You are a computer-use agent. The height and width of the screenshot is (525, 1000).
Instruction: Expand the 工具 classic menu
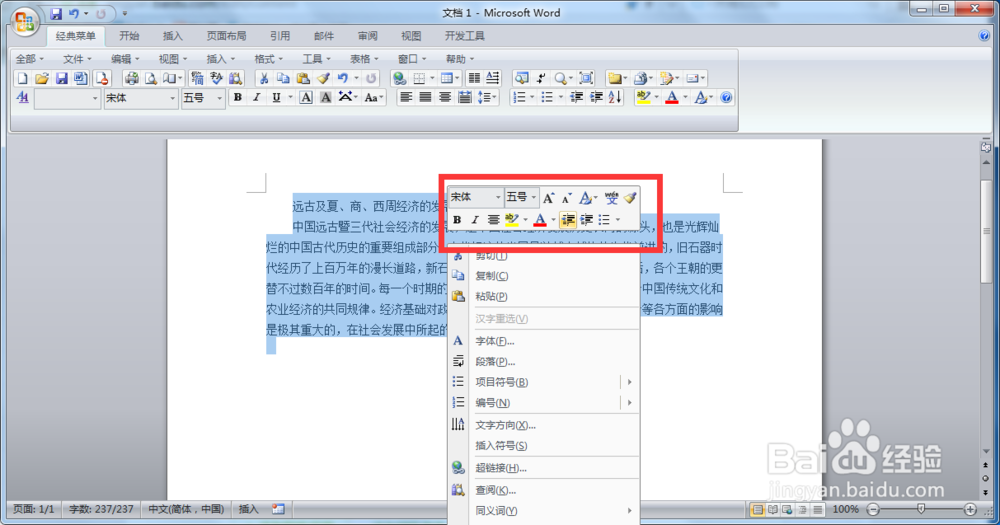pyautogui.click(x=316, y=59)
